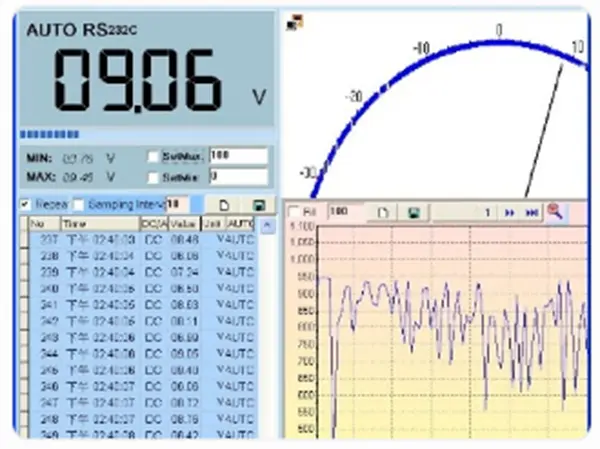Uncheck the Repeat checkbox
This screenshot has width=600, height=449.
25,204
